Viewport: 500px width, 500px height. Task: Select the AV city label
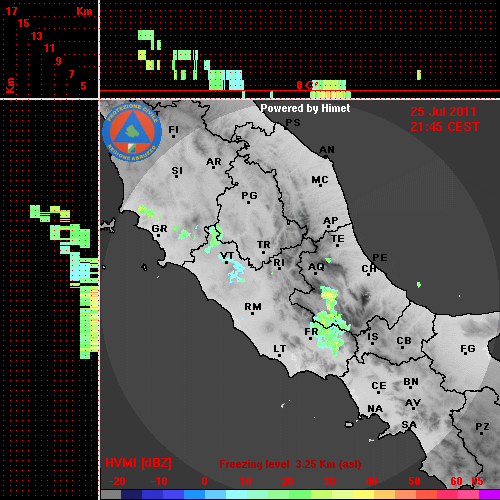413,403
